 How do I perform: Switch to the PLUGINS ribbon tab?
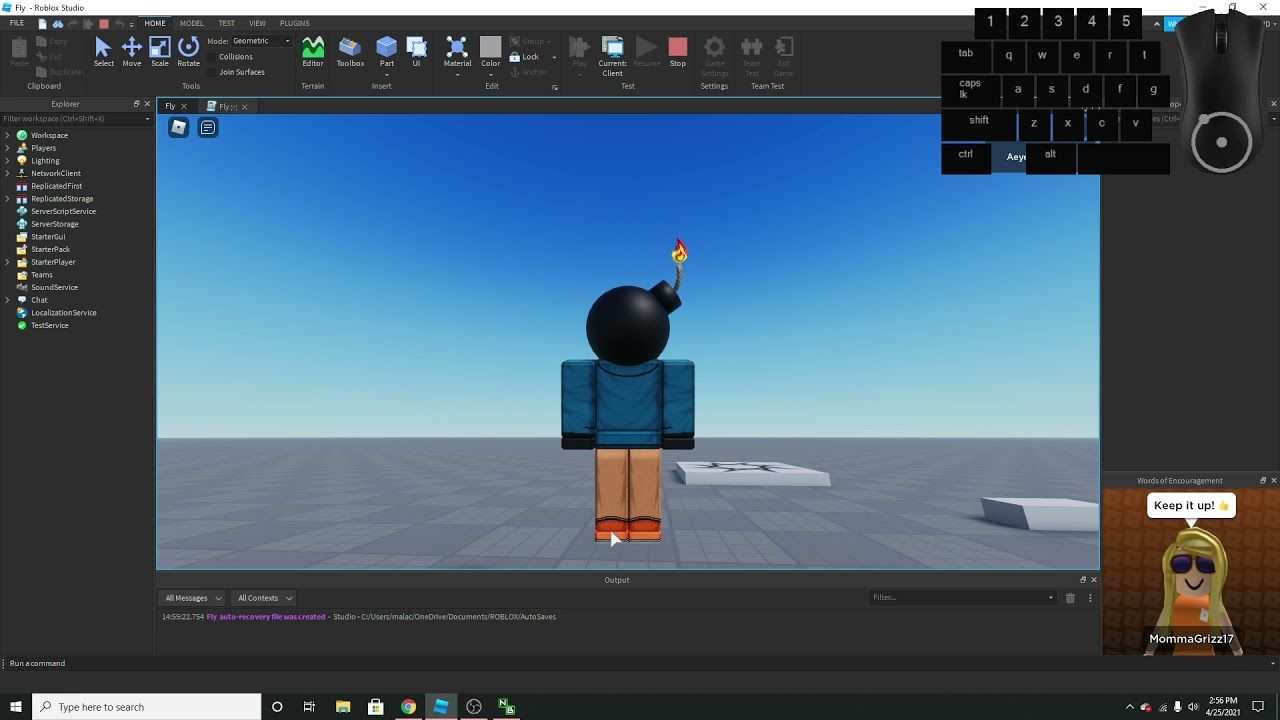pos(294,23)
